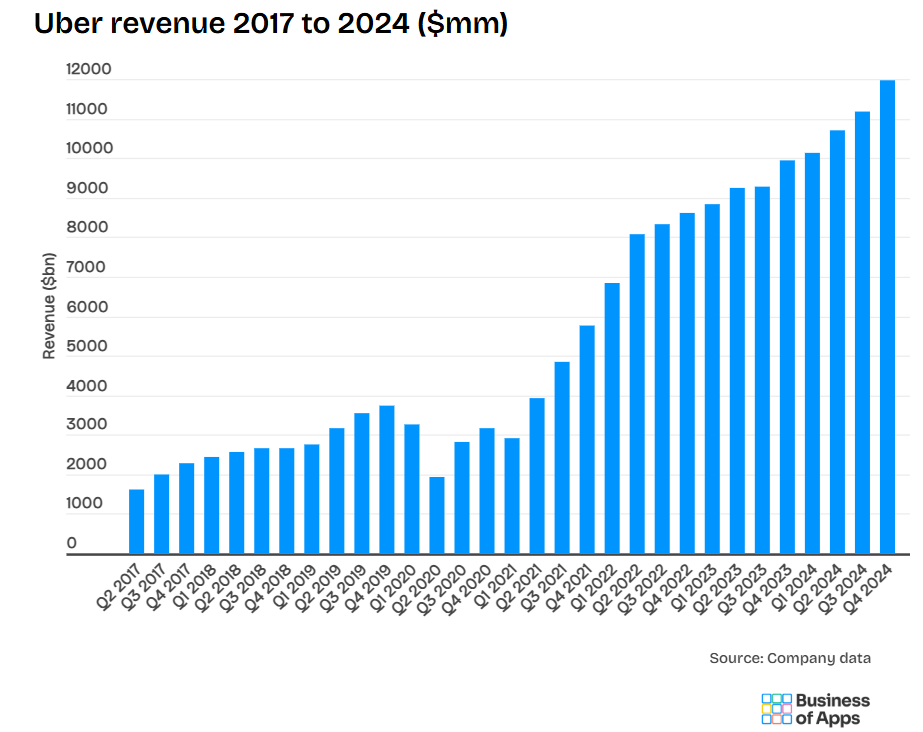Choose the Q3 2020 bar in the chart
The height and width of the screenshot is (732, 923).
coord(462,498)
